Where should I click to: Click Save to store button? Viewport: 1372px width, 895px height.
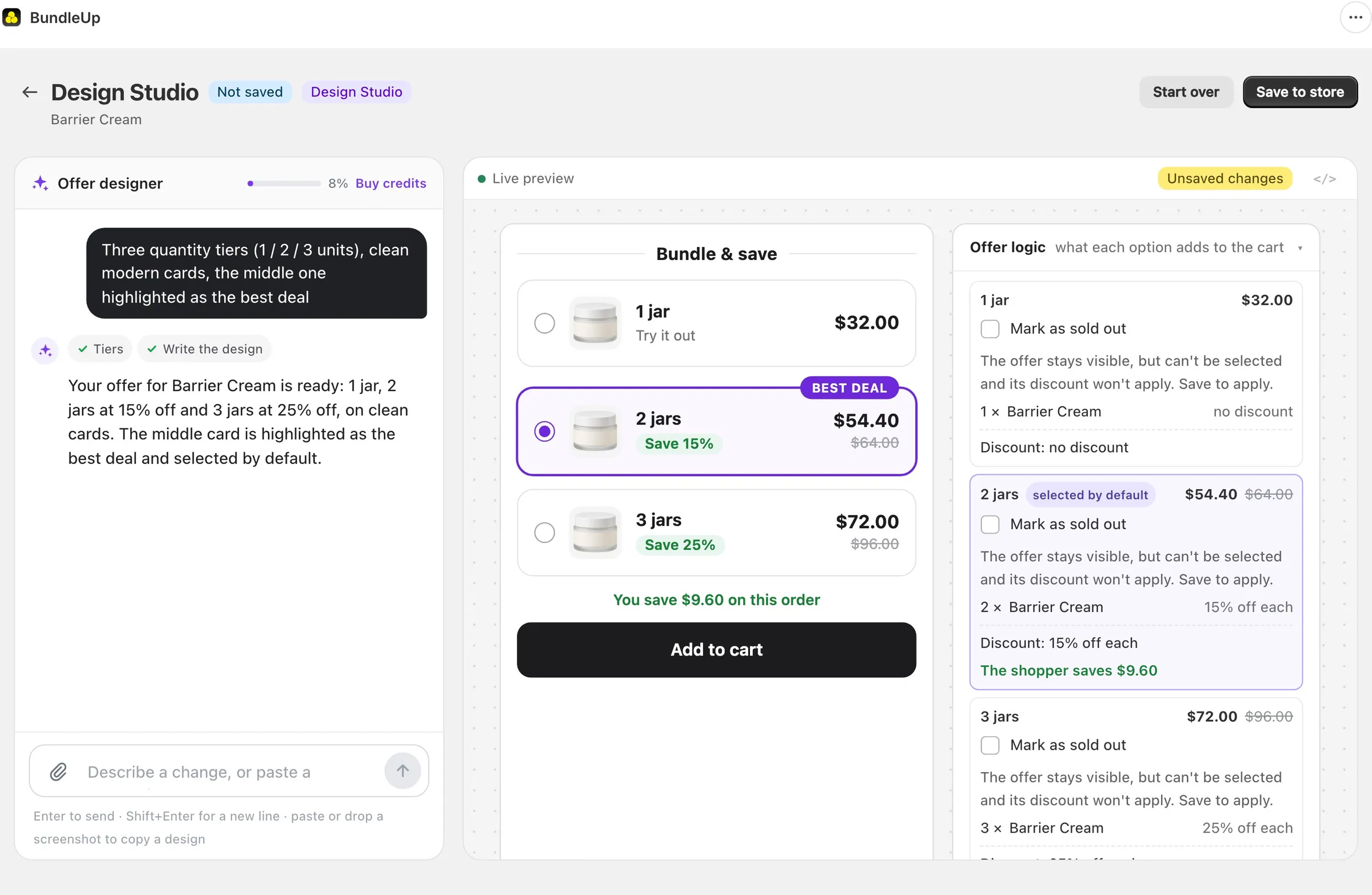click(1300, 91)
